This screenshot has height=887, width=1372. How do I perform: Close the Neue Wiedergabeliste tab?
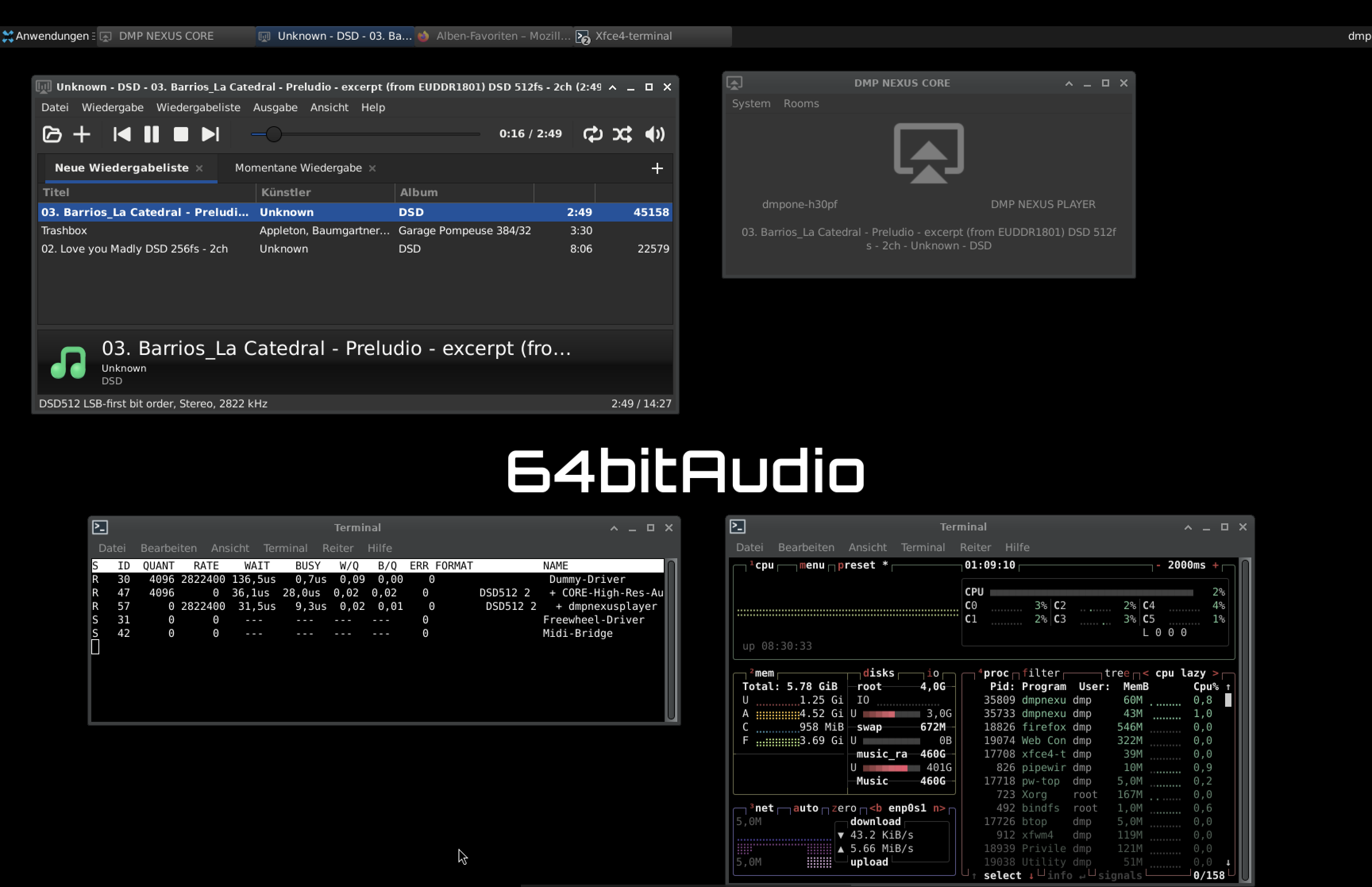[199, 168]
